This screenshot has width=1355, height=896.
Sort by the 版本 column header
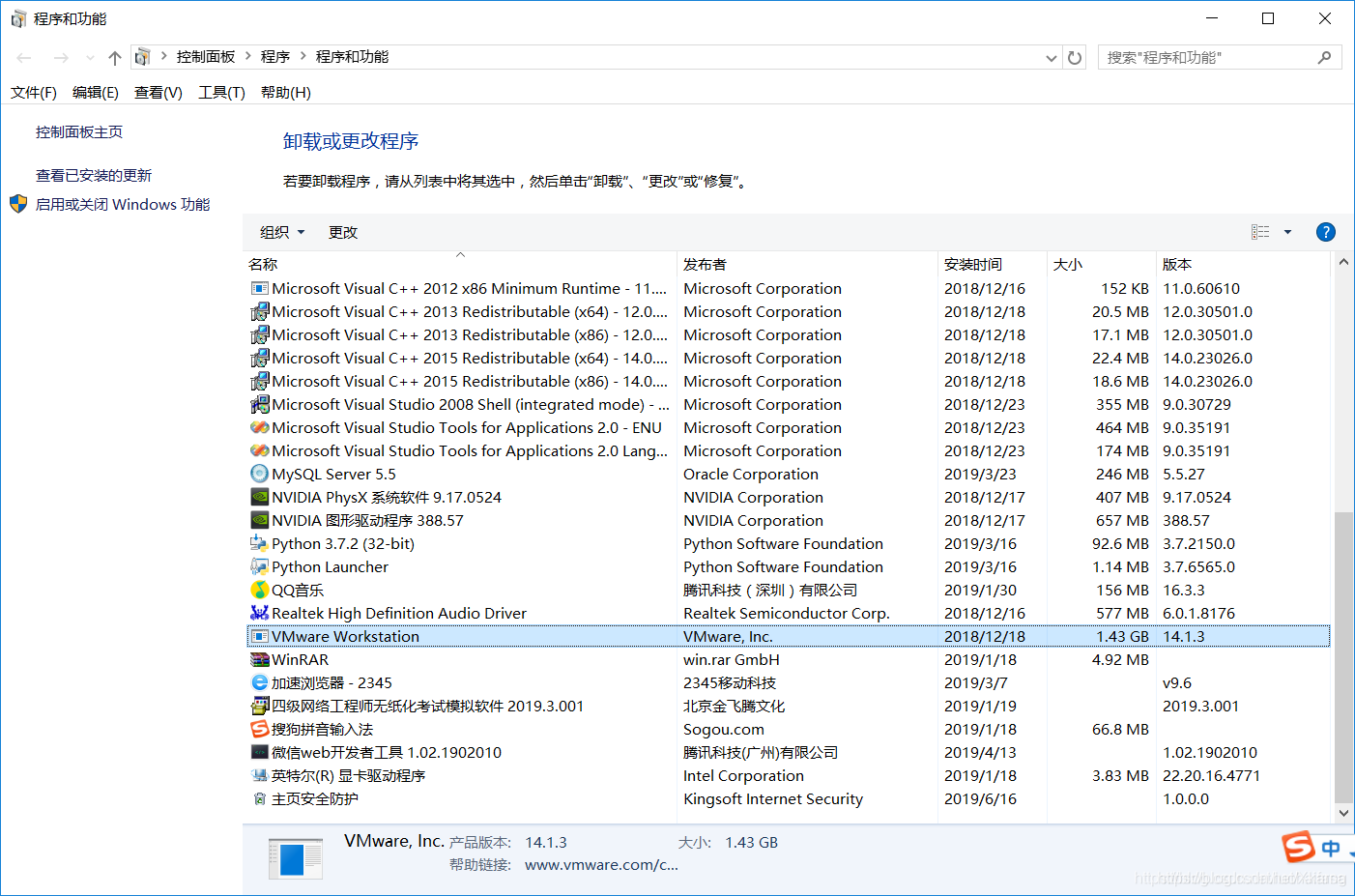pos(1242,264)
